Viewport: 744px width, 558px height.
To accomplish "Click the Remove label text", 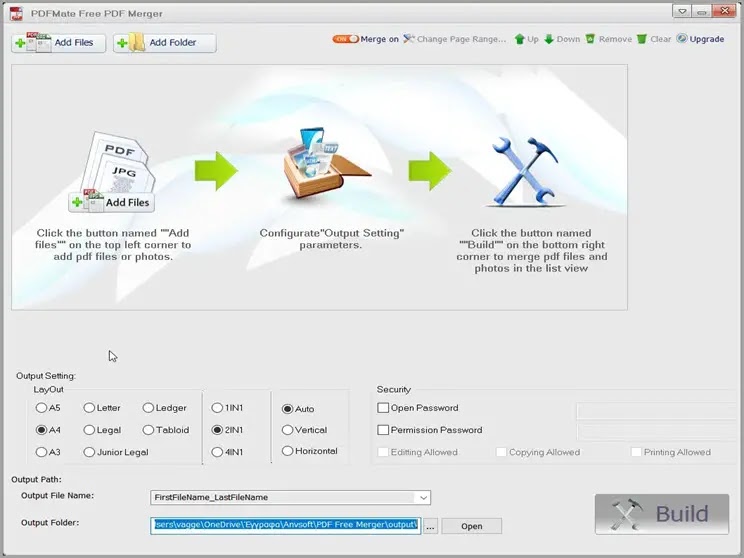I will [615, 39].
